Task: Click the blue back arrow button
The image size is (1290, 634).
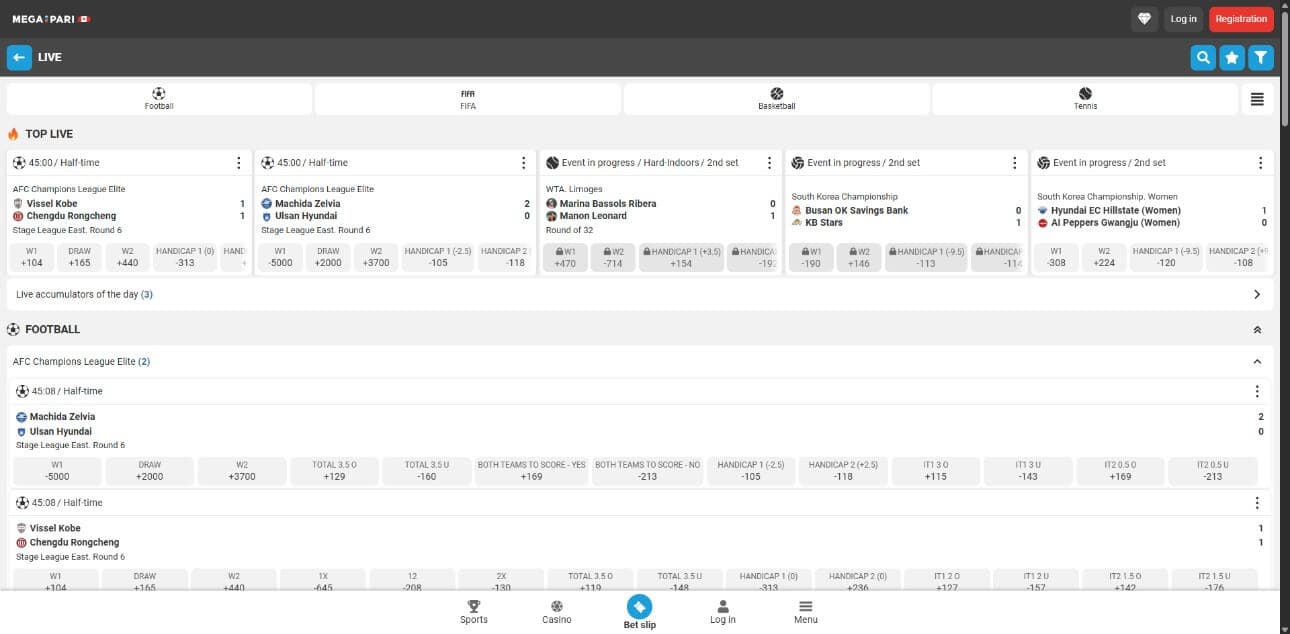Action: coord(19,57)
